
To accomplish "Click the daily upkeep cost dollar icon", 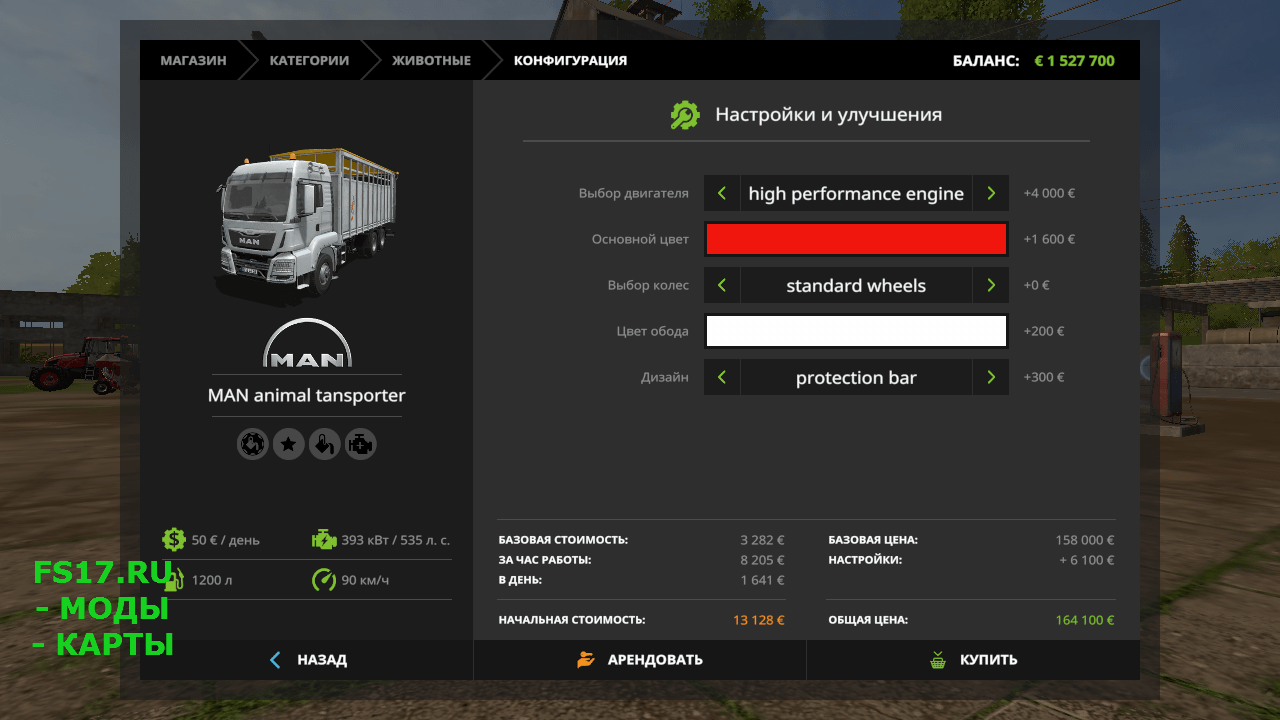I will [174, 539].
